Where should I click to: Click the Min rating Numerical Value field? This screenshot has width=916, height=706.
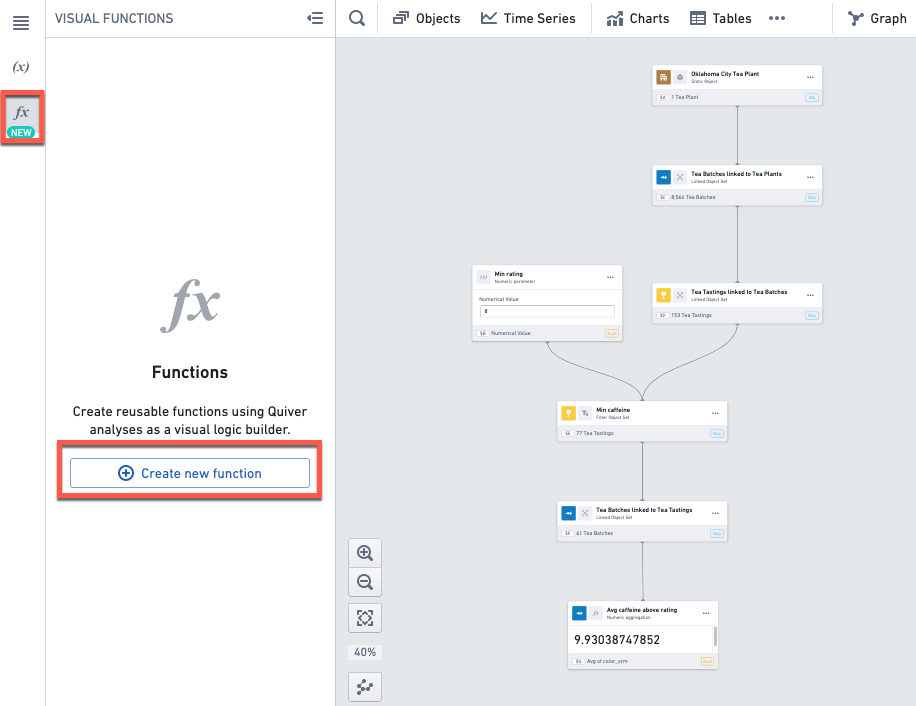pyautogui.click(x=547, y=311)
